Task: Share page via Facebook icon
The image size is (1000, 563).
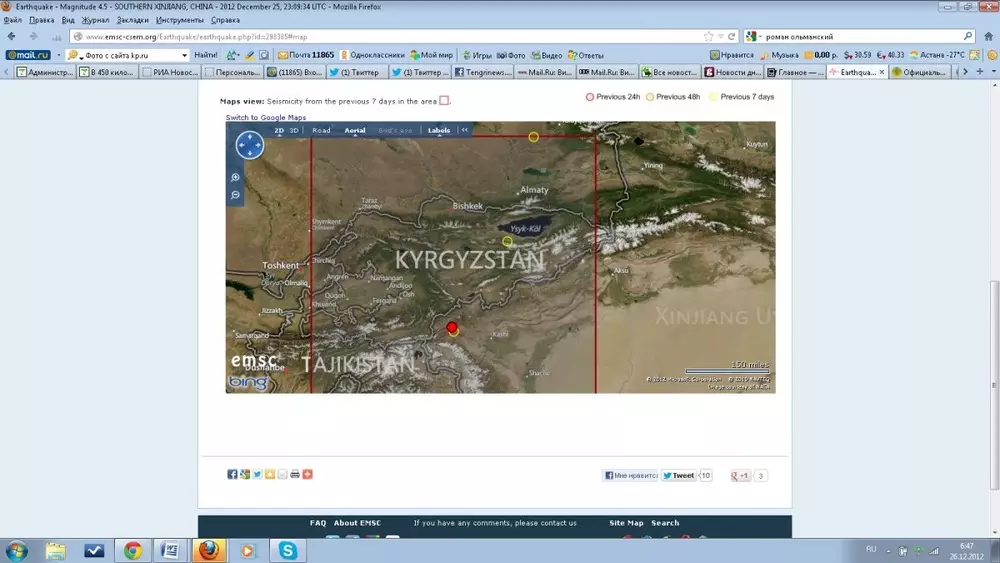Action: 232,474
